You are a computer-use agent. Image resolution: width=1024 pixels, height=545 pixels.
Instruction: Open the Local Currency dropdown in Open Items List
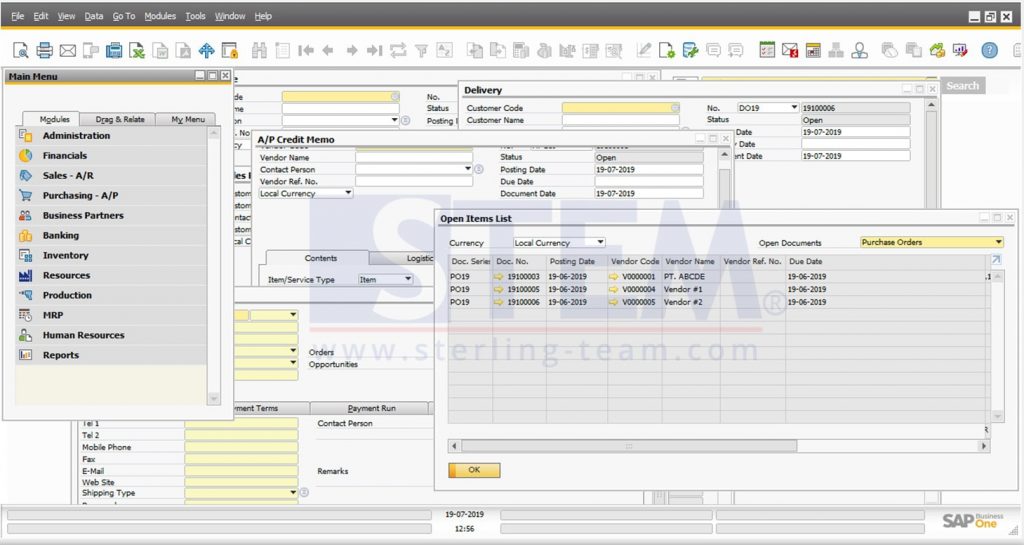pos(599,243)
